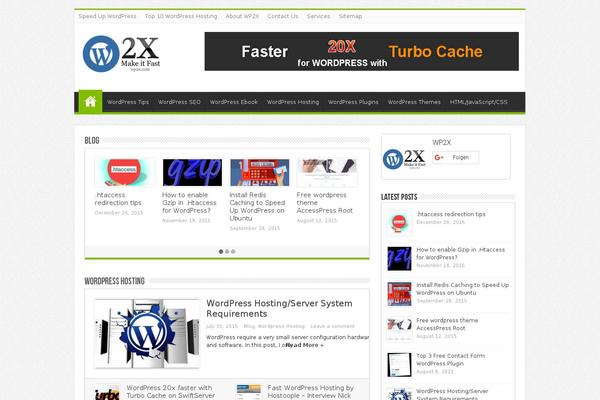Click the Turbo Cache banner advertisement
This screenshot has height=400, width=600.
[362, 51]
